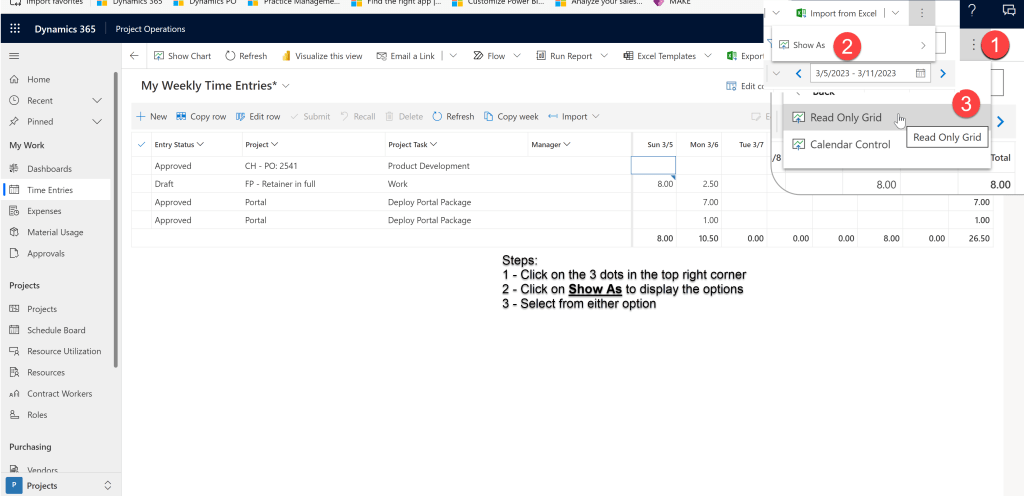Open the My Weekly Time Entries view dropdown
This screenshot has width=1024, height=496.
(x=286, y=87)
